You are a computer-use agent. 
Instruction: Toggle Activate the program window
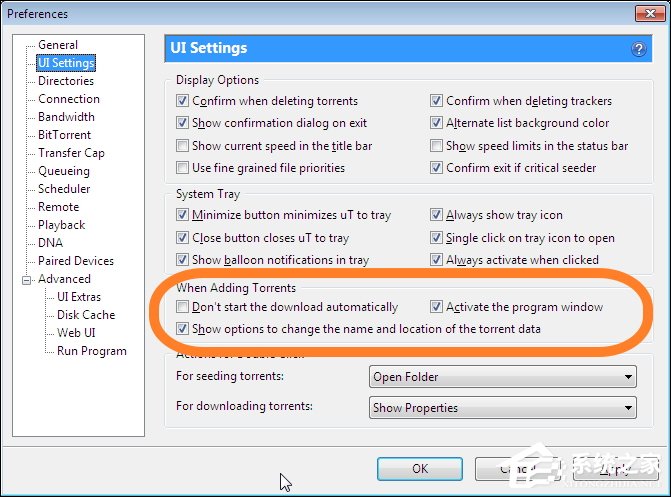point(436,307)
